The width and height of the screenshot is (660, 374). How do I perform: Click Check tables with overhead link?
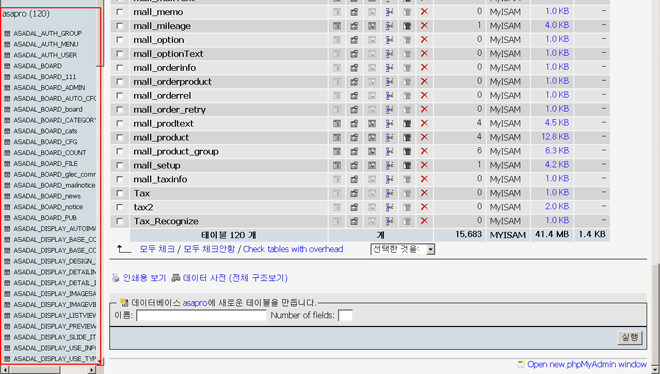293,249
